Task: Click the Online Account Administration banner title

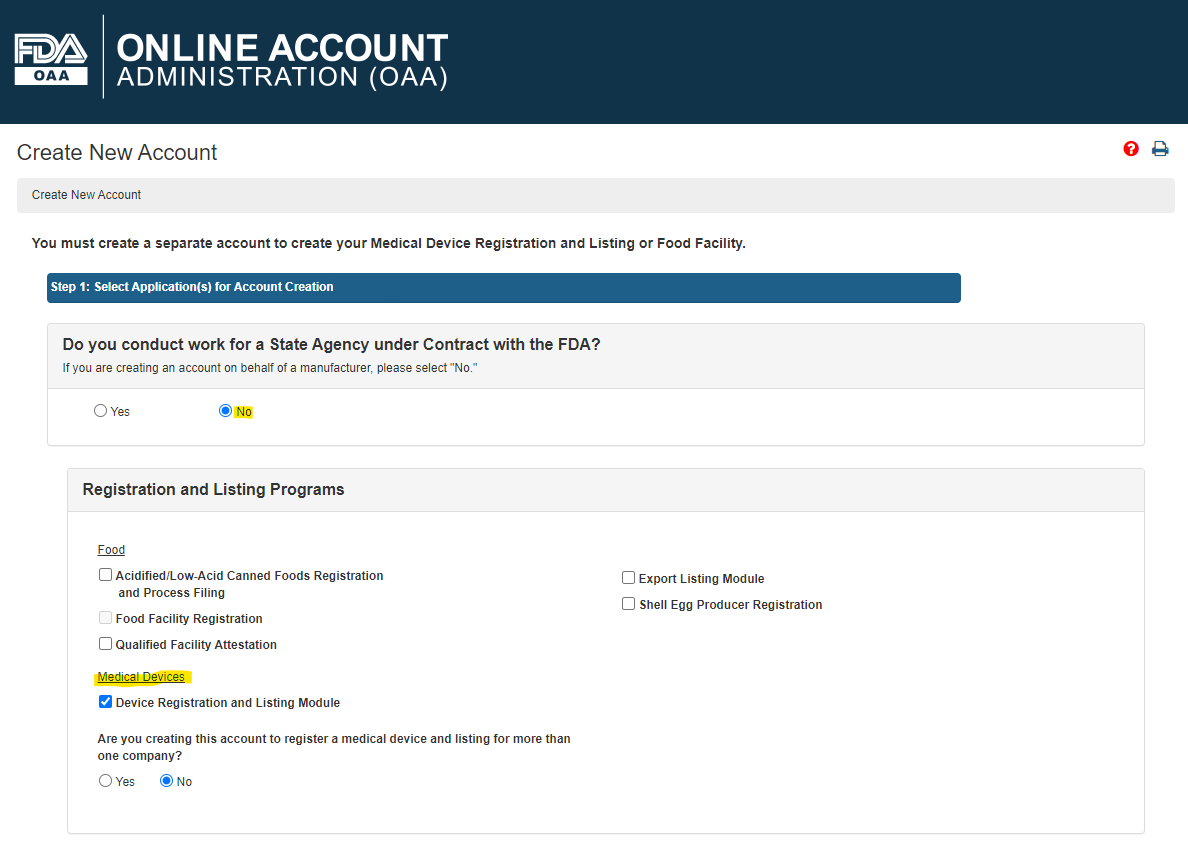Action: [x=282, y=61]
